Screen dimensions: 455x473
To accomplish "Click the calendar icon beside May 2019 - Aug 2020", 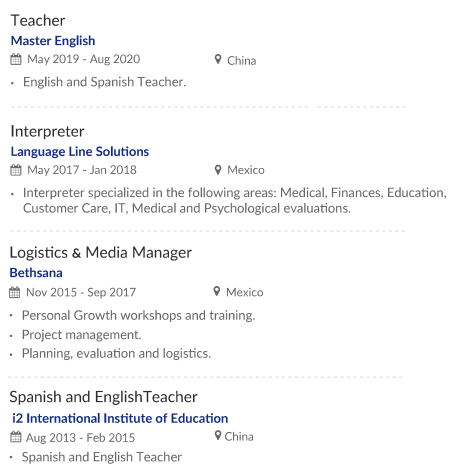I will pyautogui.click(x=16, y=59).
